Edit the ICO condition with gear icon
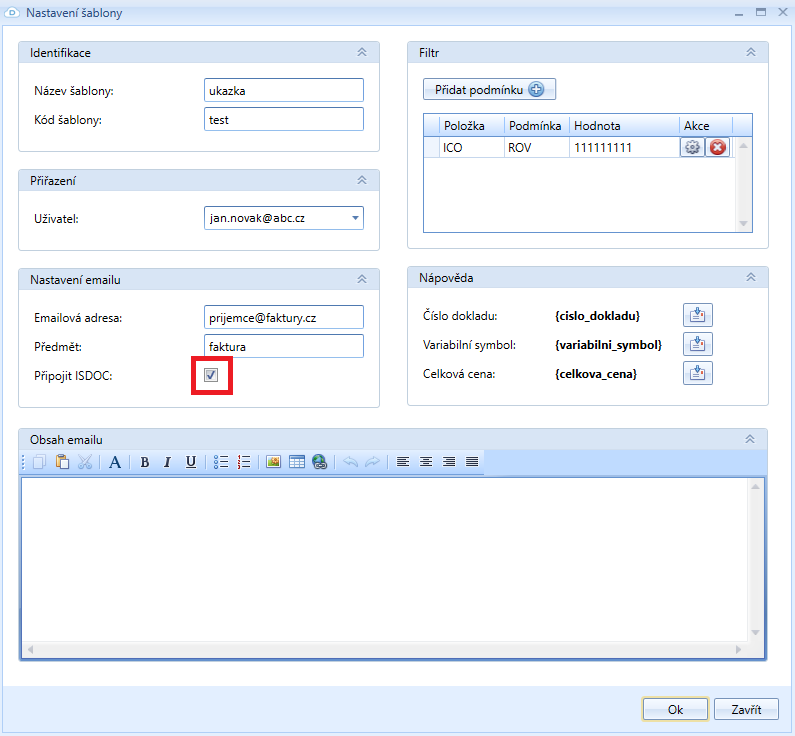The image size is (795, 736). pos(692,148)
